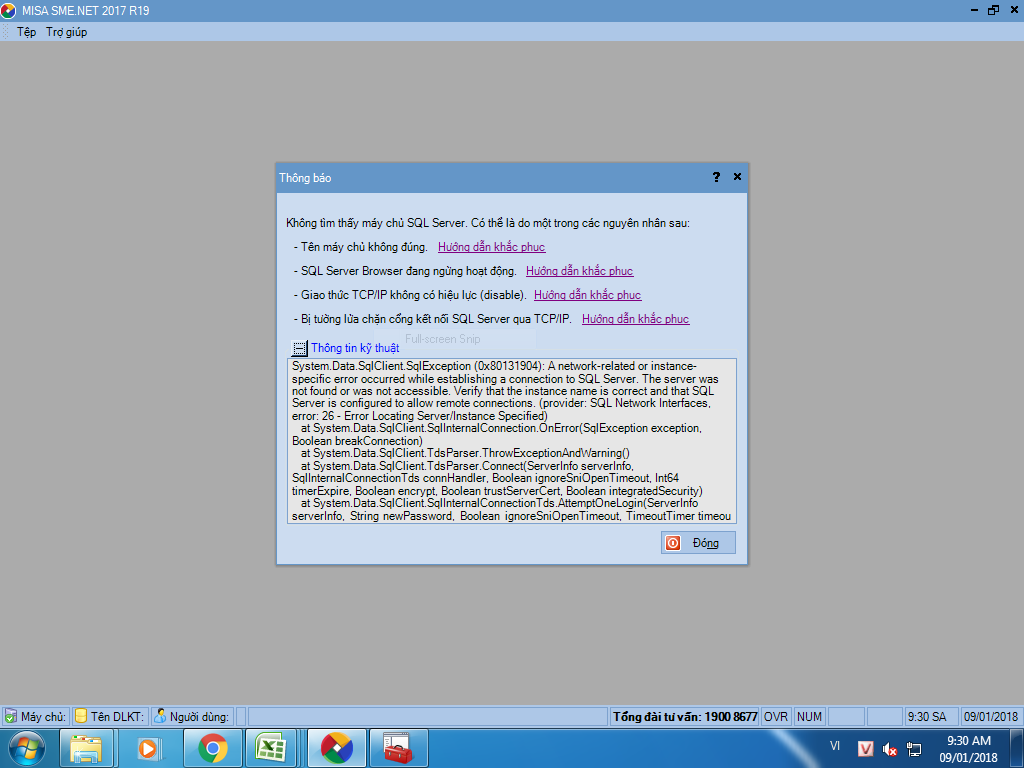Close the Thông báo dialog with X
The height and width of the screenshot is (768, 1024).
point(737,177)
